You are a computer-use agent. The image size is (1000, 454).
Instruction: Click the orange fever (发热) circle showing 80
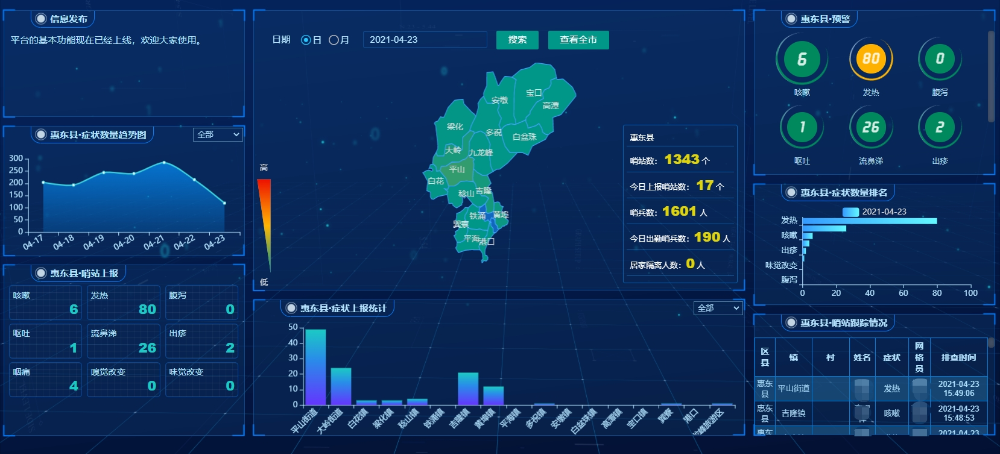click(x=870, y=59)
